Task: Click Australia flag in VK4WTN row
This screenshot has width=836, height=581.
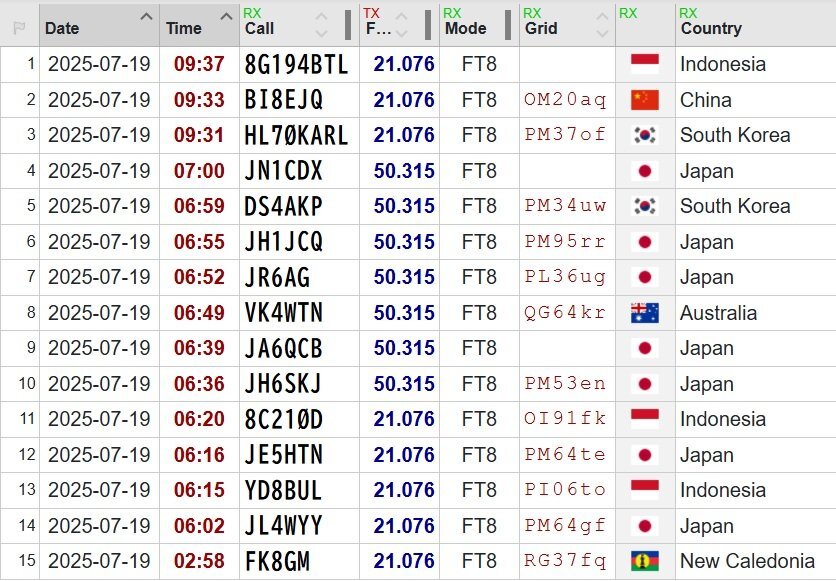Action: pos(645,313)
